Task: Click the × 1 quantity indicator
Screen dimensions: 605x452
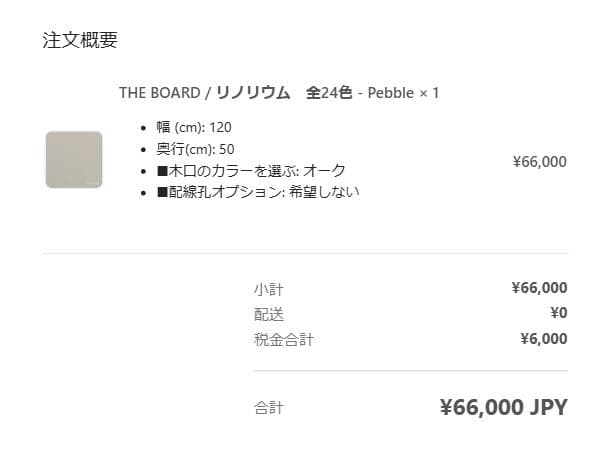Action: (429, 93)
